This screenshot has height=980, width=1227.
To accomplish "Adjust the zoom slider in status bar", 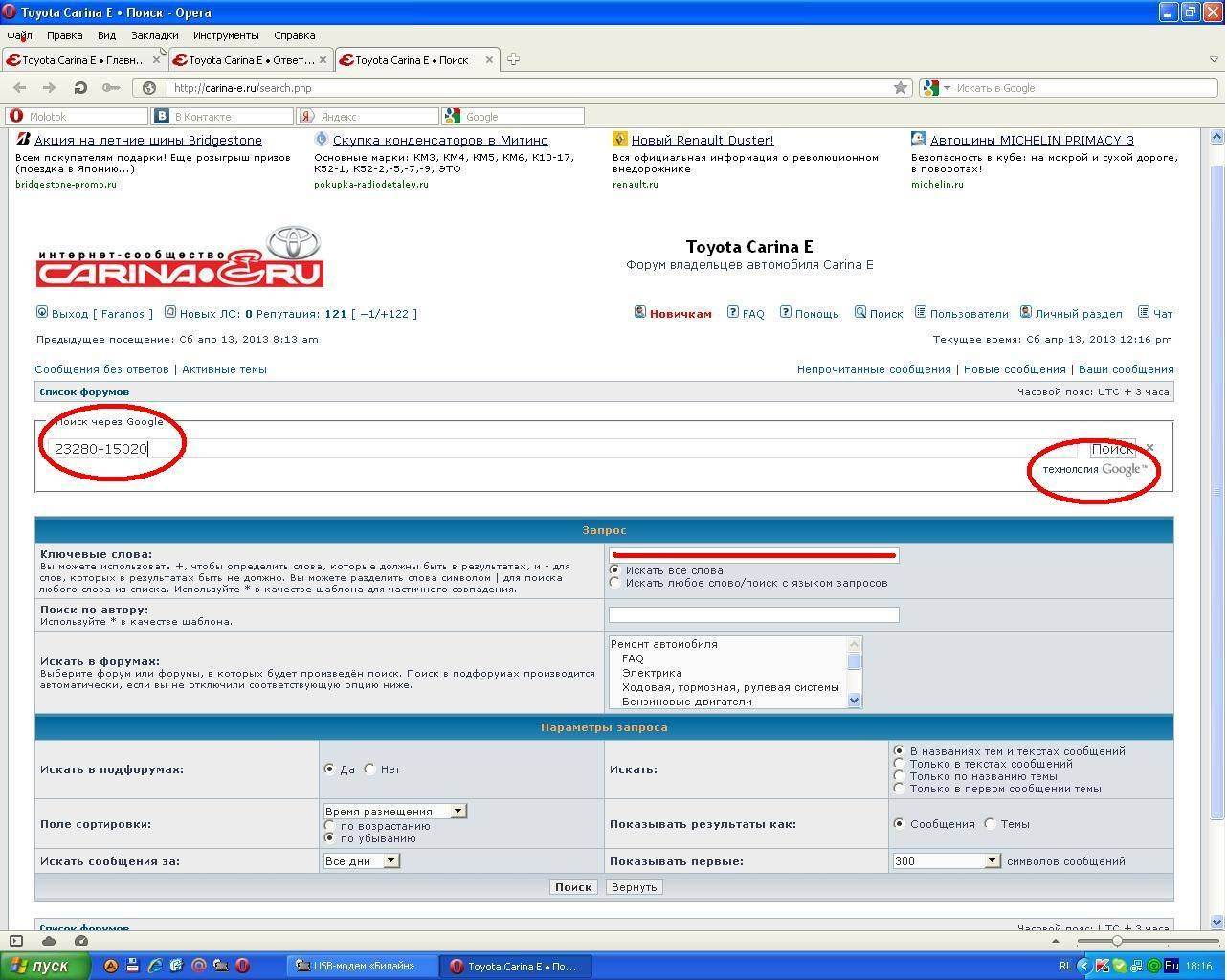I will [x=1117, y=941].
